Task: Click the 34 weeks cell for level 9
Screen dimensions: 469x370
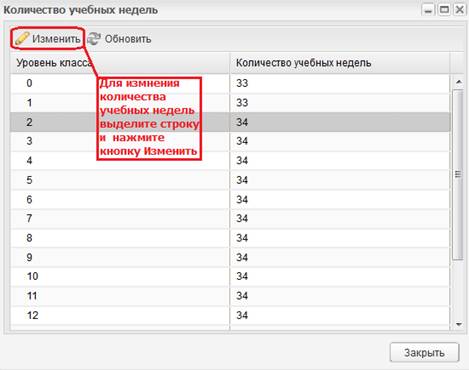Action: click(340, 257)
